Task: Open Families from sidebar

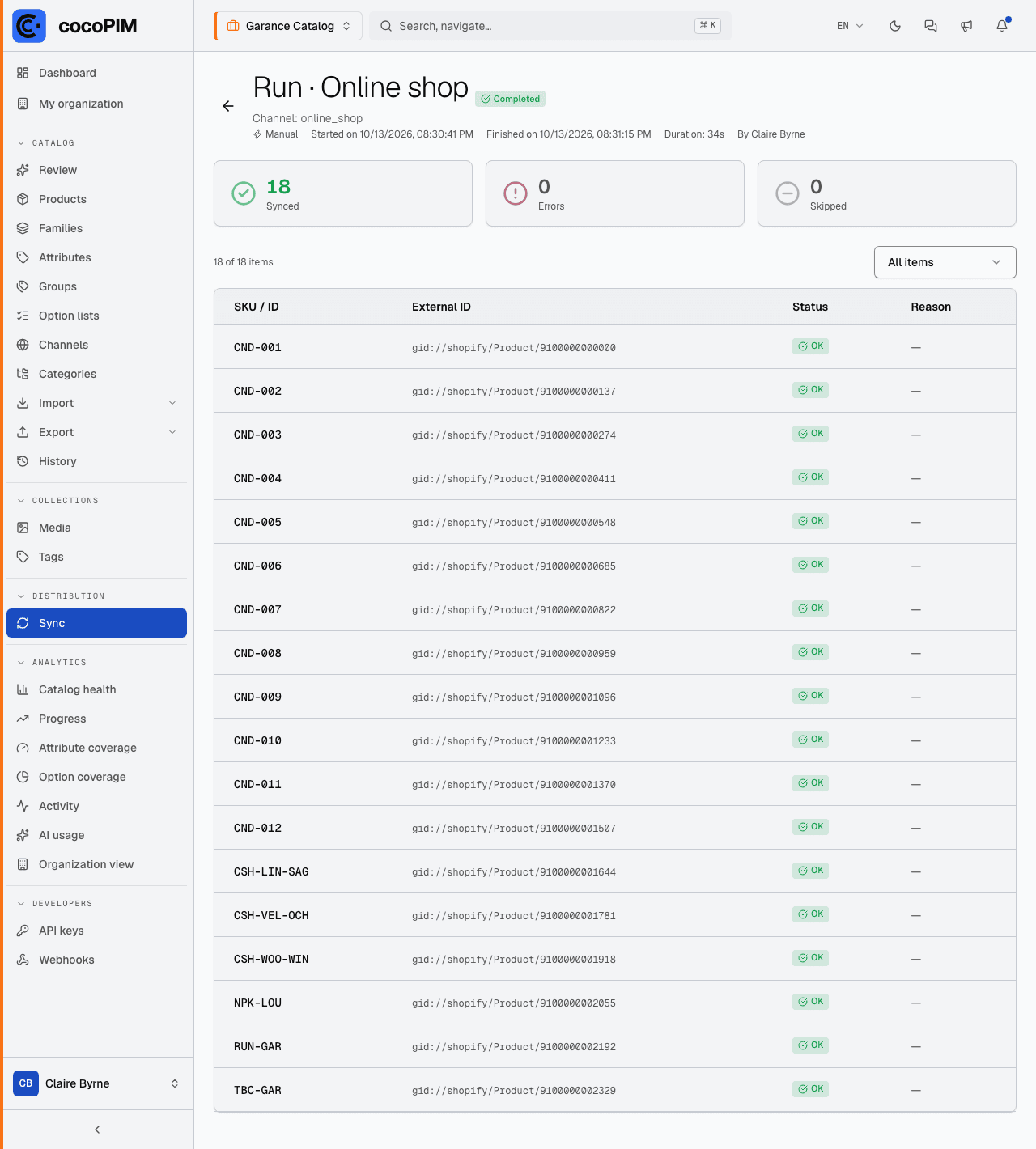Action: point(97,228)
